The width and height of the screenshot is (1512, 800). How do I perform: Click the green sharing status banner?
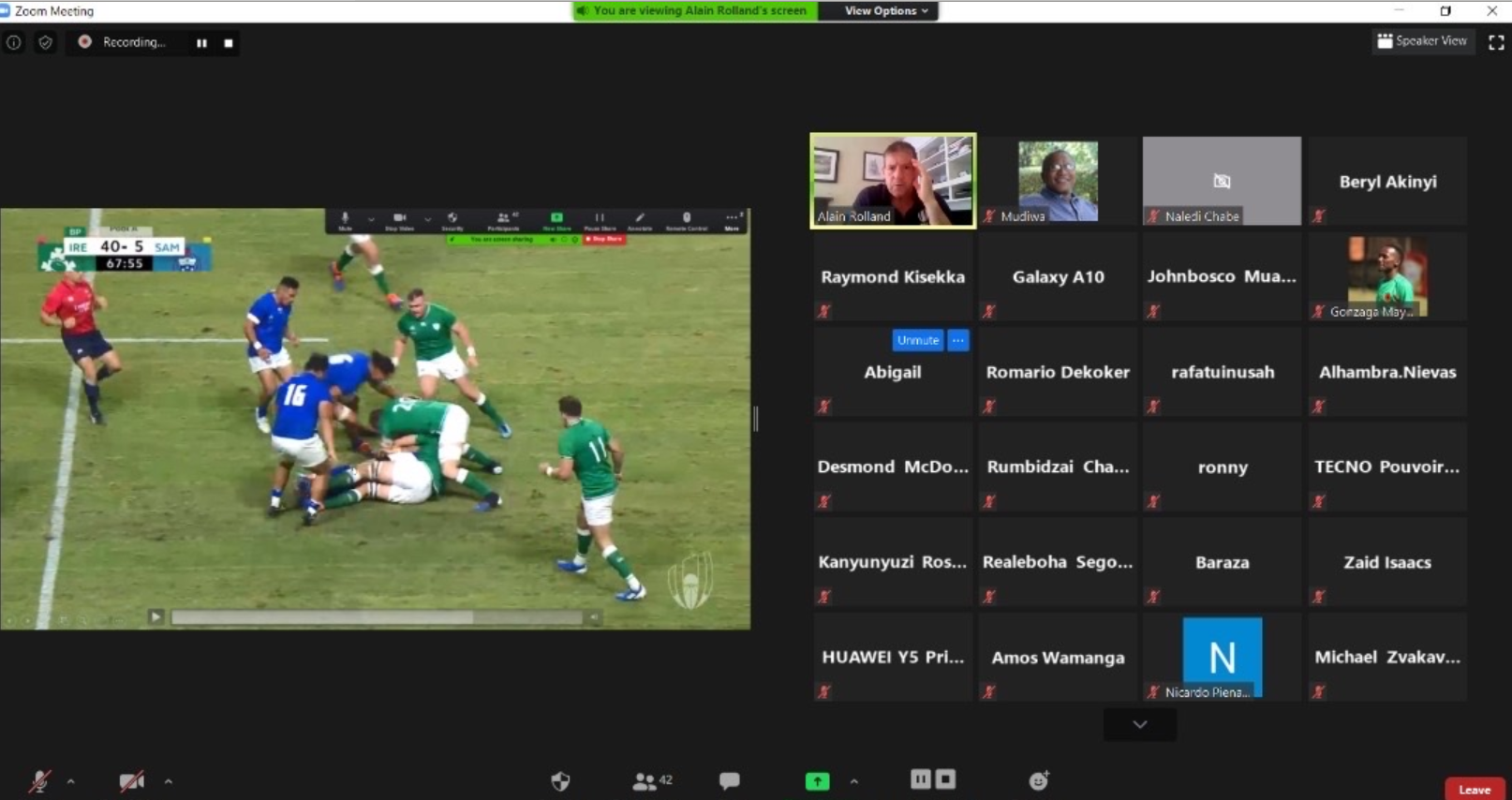(695, 11)
